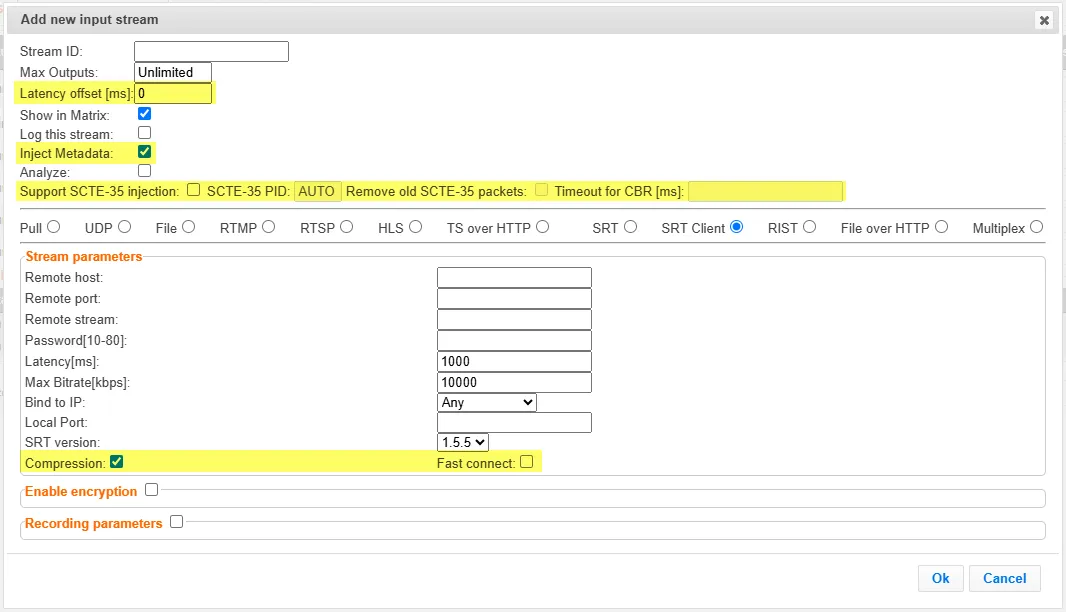The height and width of the screenshot is (612, 1066).
Task: Choose the RTSP radio button
Action: coord(347,227)
